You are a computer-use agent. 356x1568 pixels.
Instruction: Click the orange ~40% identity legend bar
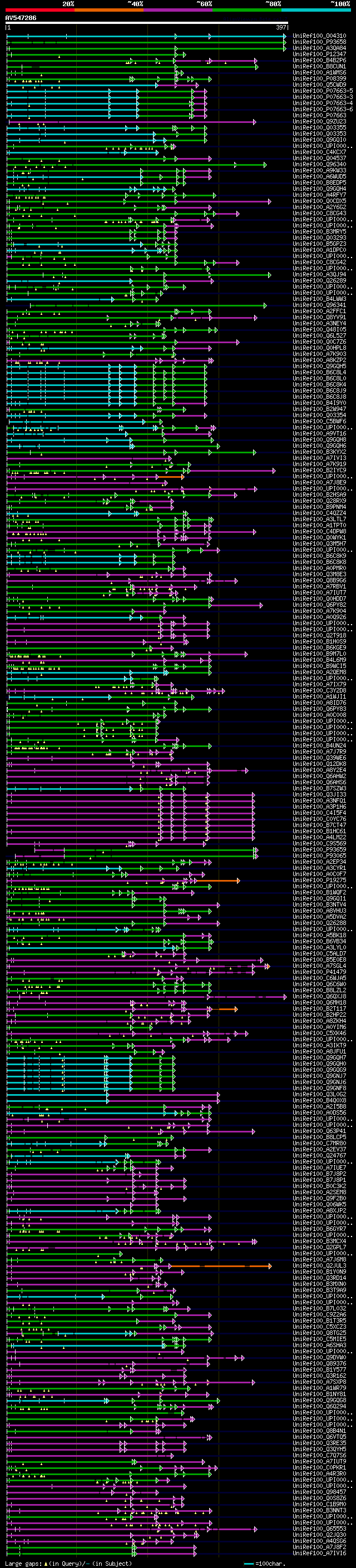click(109, 10)
